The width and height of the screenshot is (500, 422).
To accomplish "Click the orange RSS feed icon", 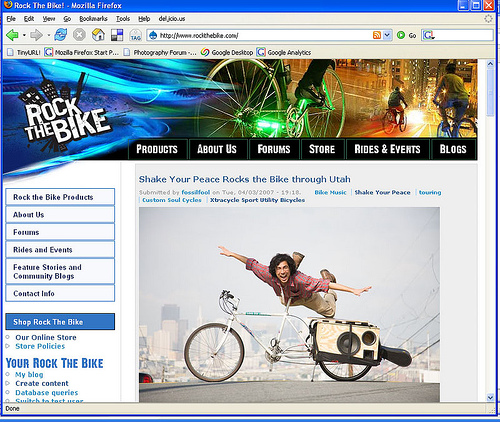I will [377, 35].
